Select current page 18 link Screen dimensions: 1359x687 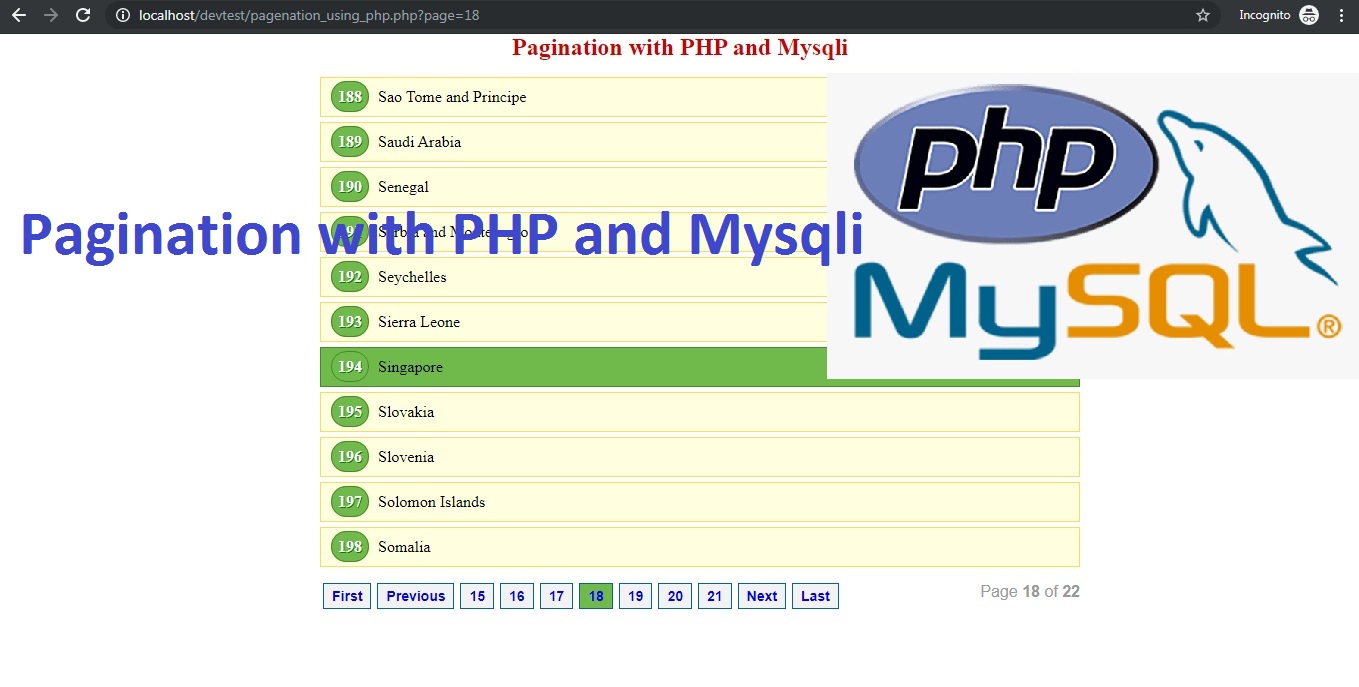pos(596,596)
